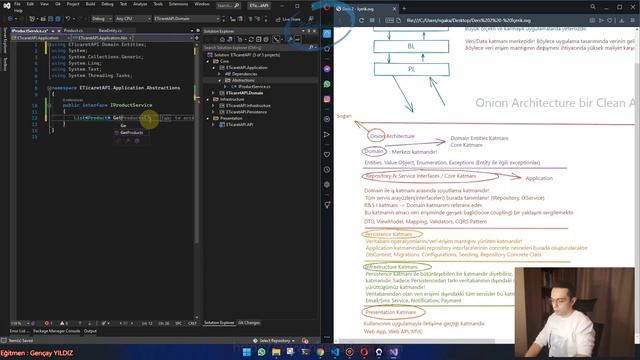Collapse the Core solution folder

(x=208, y=61)
